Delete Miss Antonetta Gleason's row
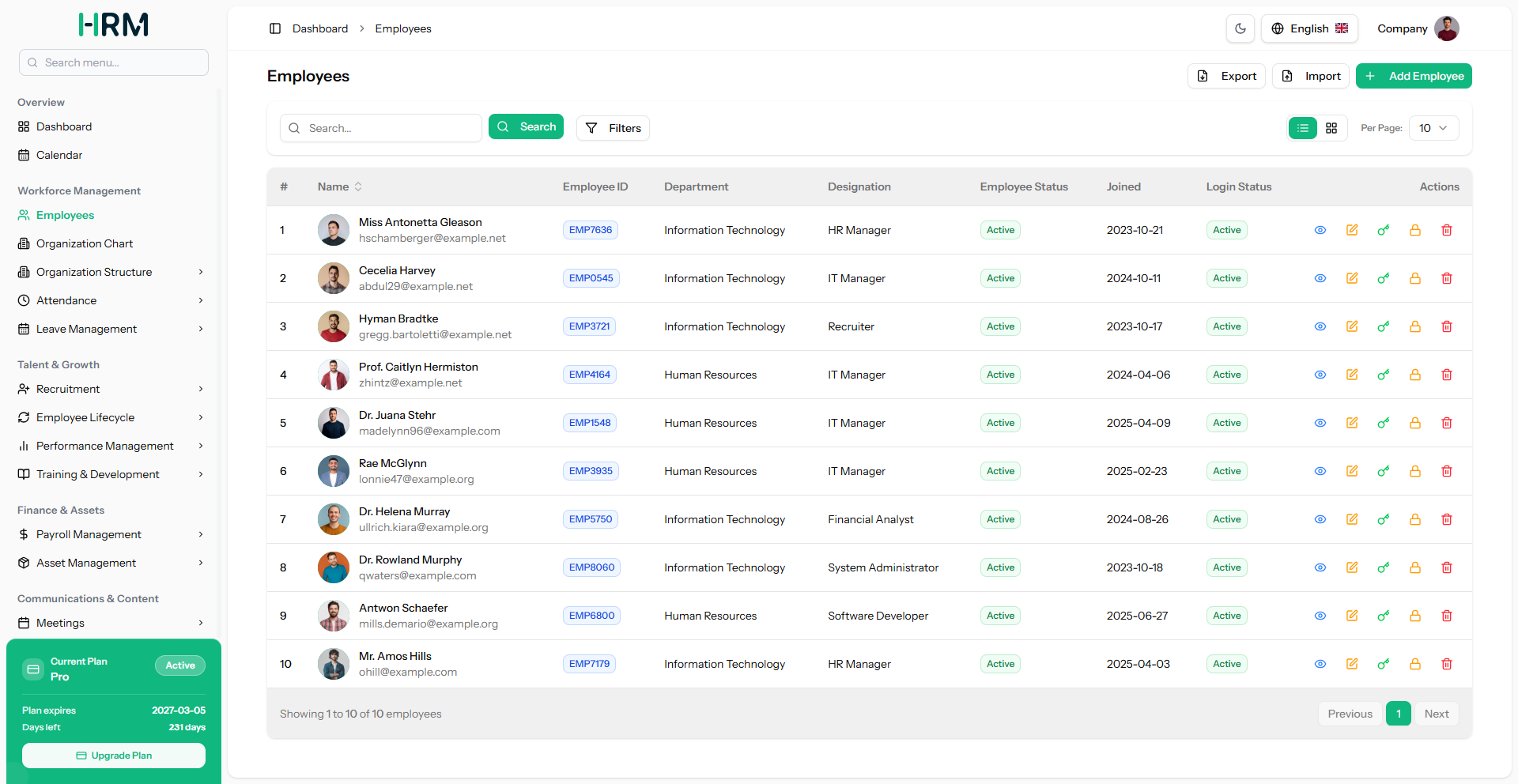This screenshot has height=784, width=1518. tap(1447, 230)
